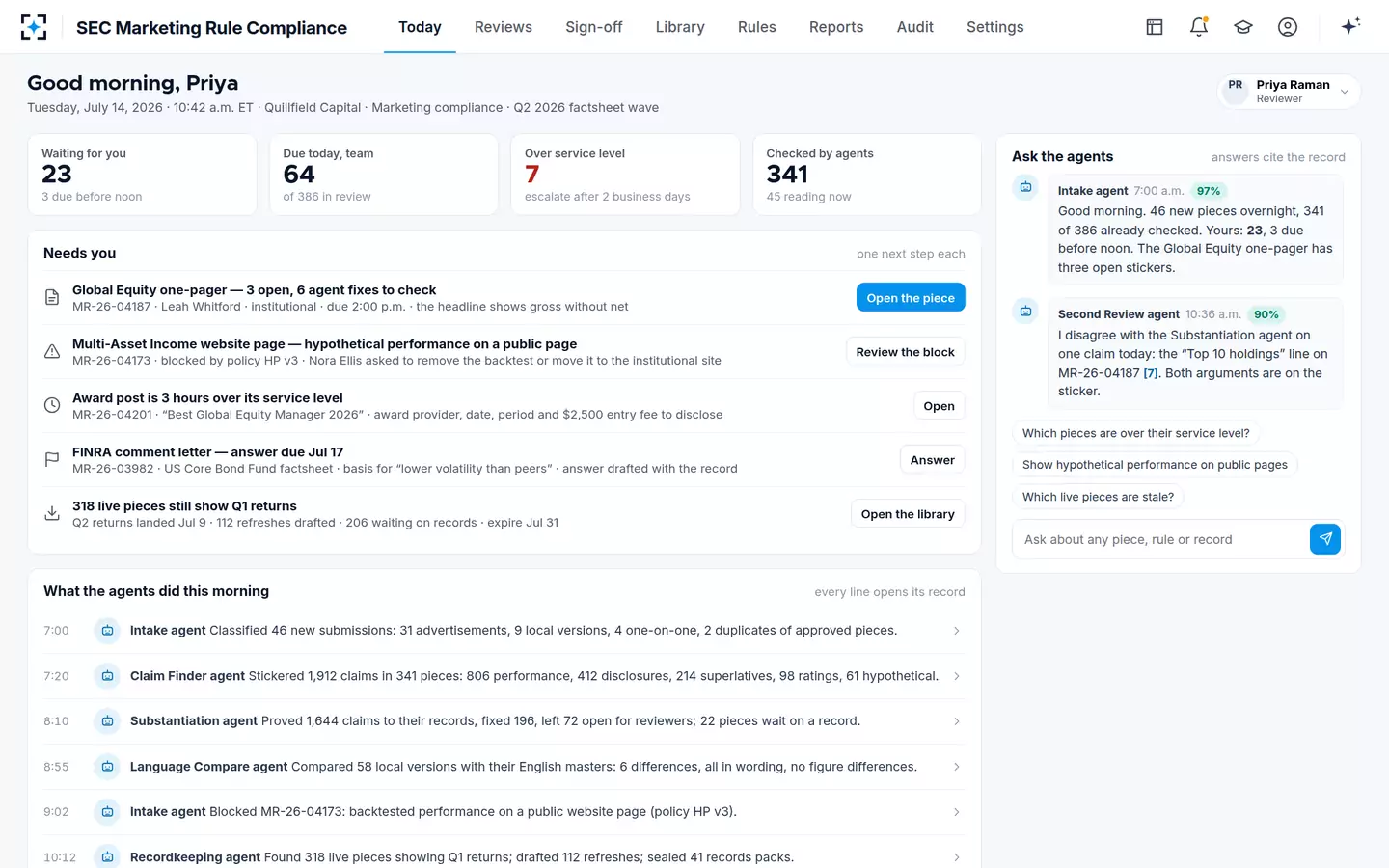This screenshot has width=1389, height=868.
Task: Go to the Sign-off tab
Action: pyautogui.click(x=594, y=27)
